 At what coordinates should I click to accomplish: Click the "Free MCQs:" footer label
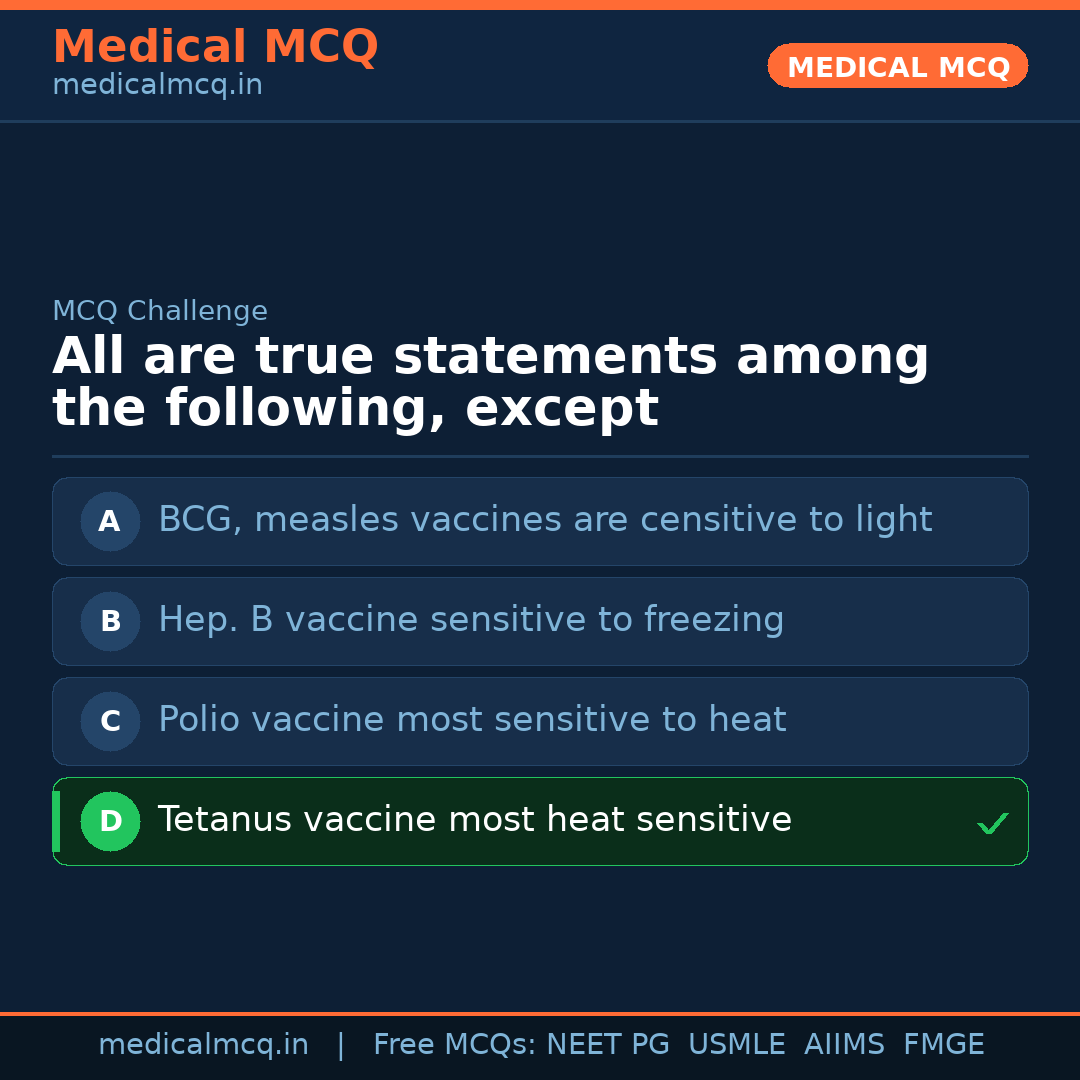coord(455,1045)
